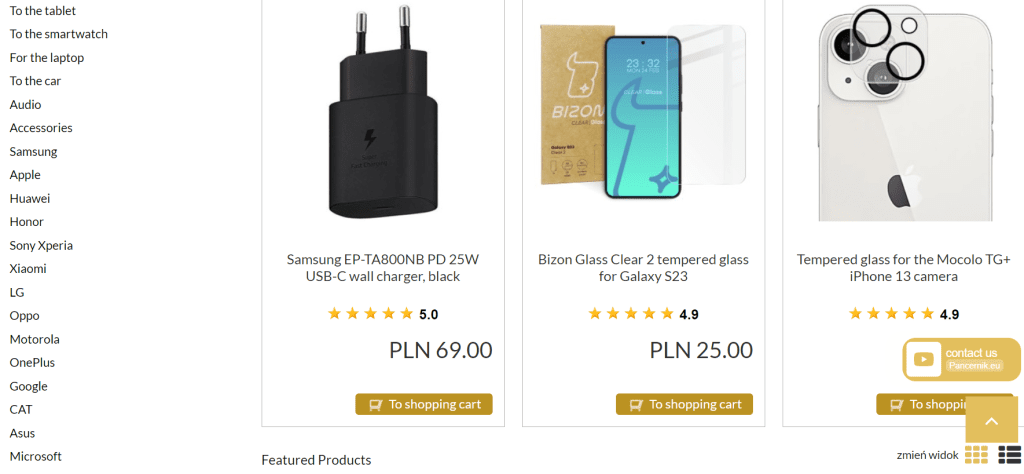Viewport: 1024px width, 474px height.
Task: Open the To the smartwatch category
Action: [x=59, y=34]
